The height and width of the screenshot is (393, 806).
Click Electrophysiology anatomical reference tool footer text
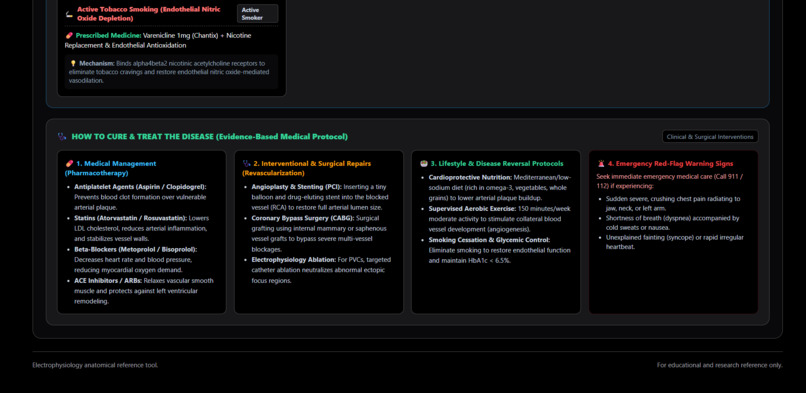[96, 365]
